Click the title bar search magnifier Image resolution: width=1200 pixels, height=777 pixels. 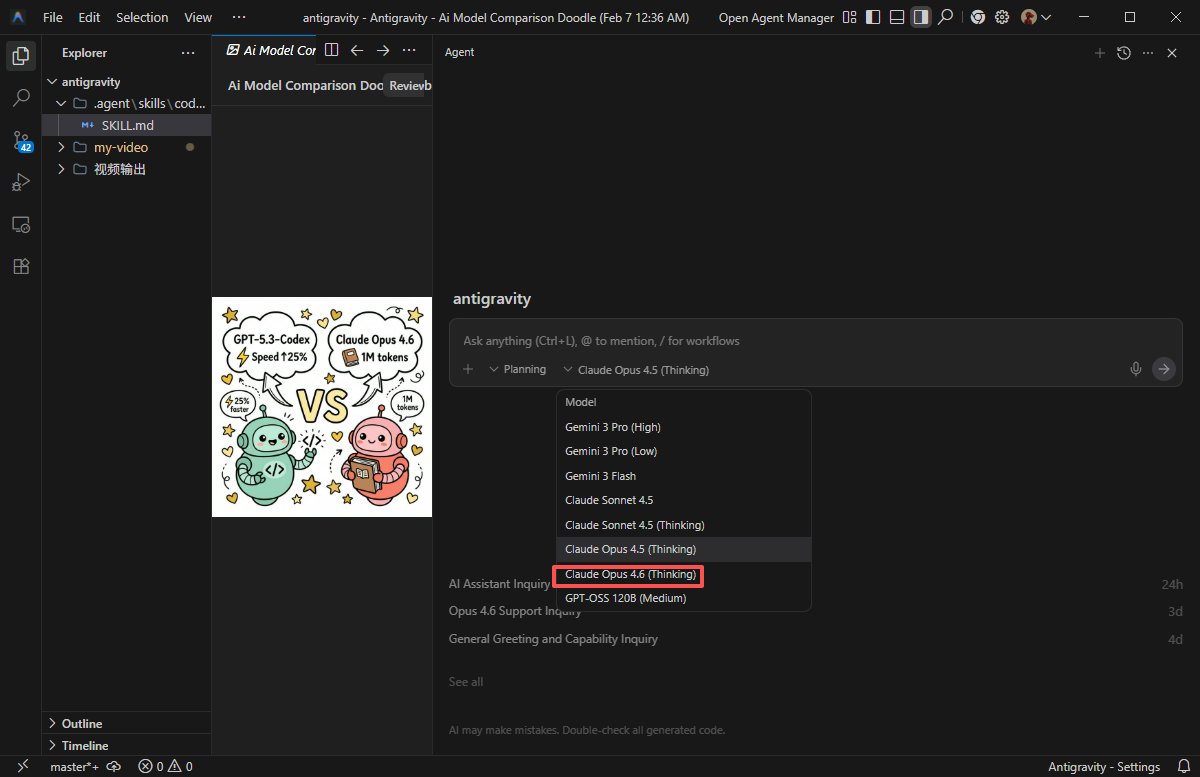pos(945,17)
